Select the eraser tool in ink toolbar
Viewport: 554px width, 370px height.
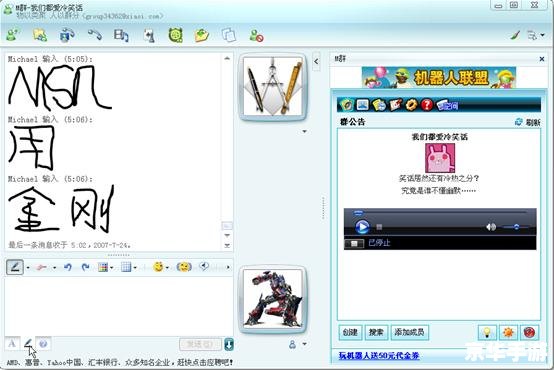coord(41,267)
